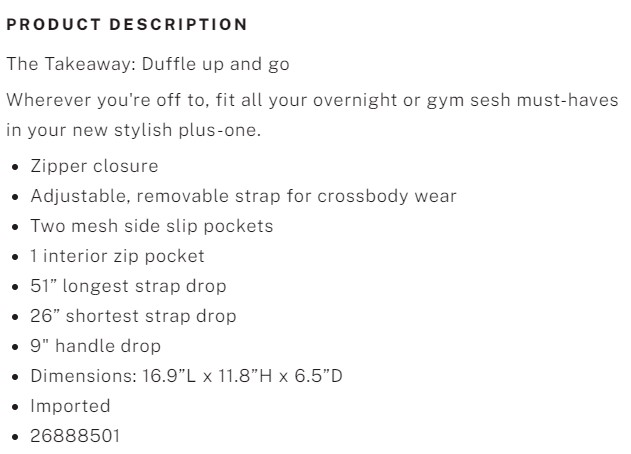
Task: Select the "Zipper closure" list item
Action: (x=94, y=166)
